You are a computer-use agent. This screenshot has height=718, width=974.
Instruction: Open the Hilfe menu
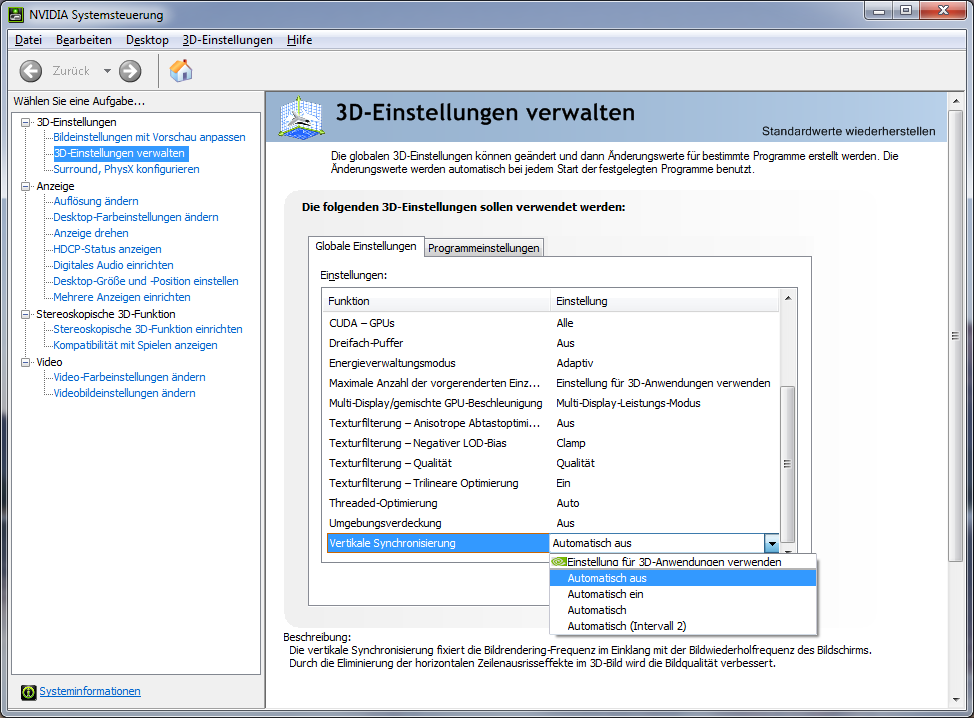pyautogui.click(x=299, y=40)
